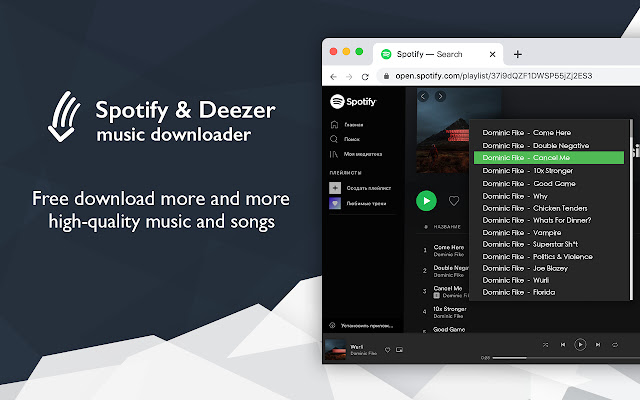Click the download list scrollbar
Screen dimensions: 640x400
pos(631,210)
